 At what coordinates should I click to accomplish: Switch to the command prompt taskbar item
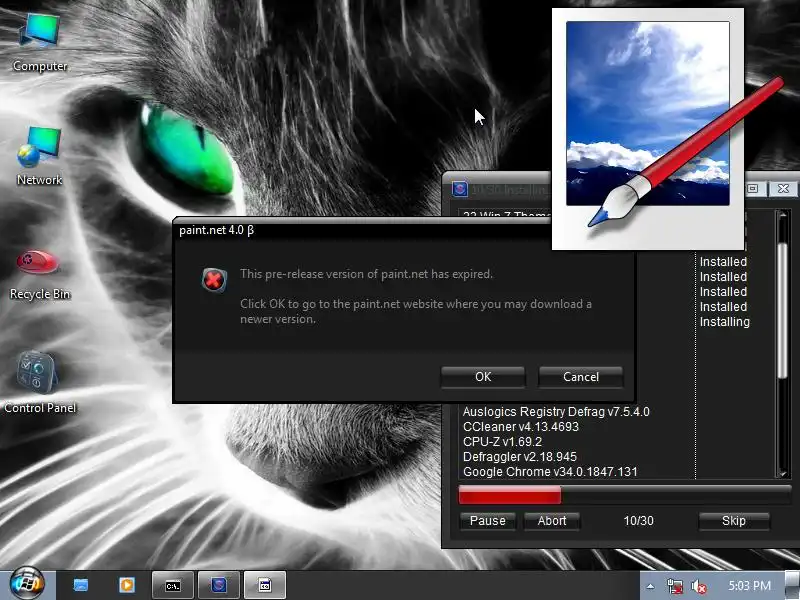click(173, 585)
